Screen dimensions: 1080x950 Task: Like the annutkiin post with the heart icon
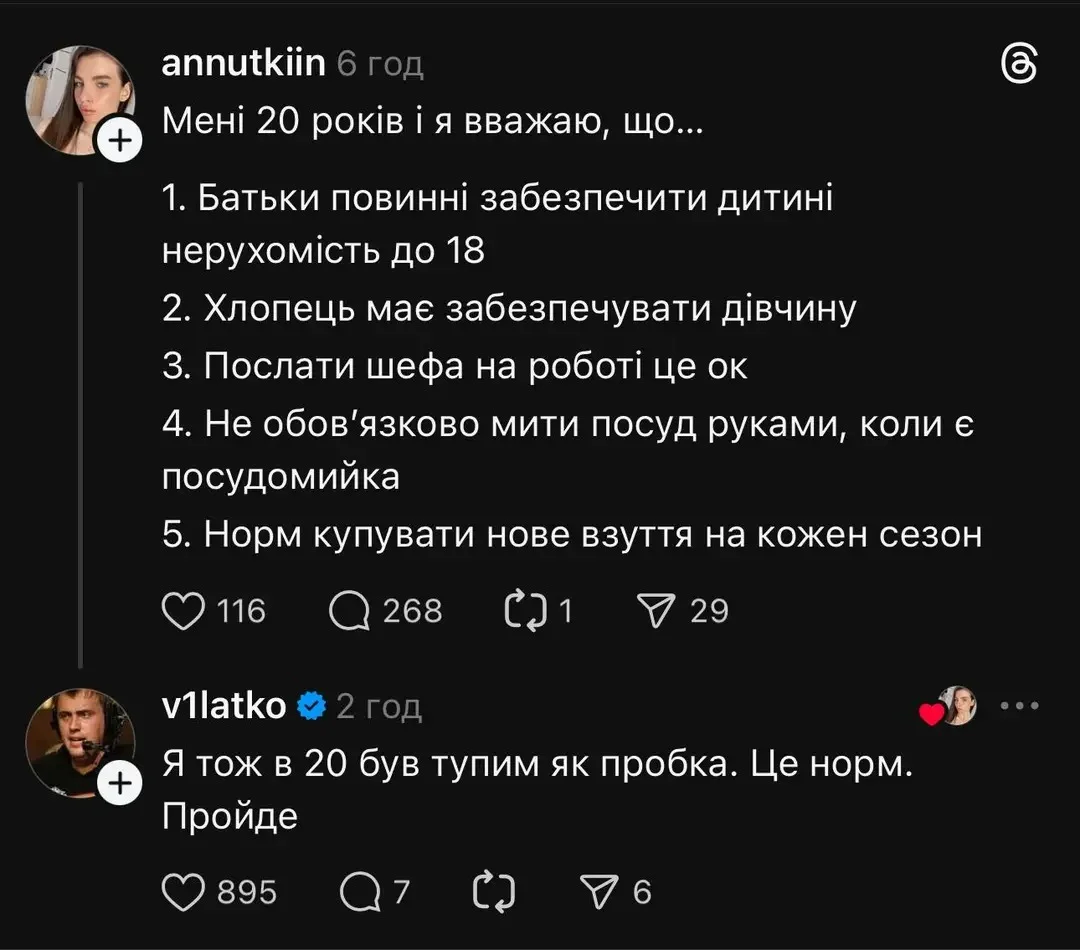(x=183, y=611)
